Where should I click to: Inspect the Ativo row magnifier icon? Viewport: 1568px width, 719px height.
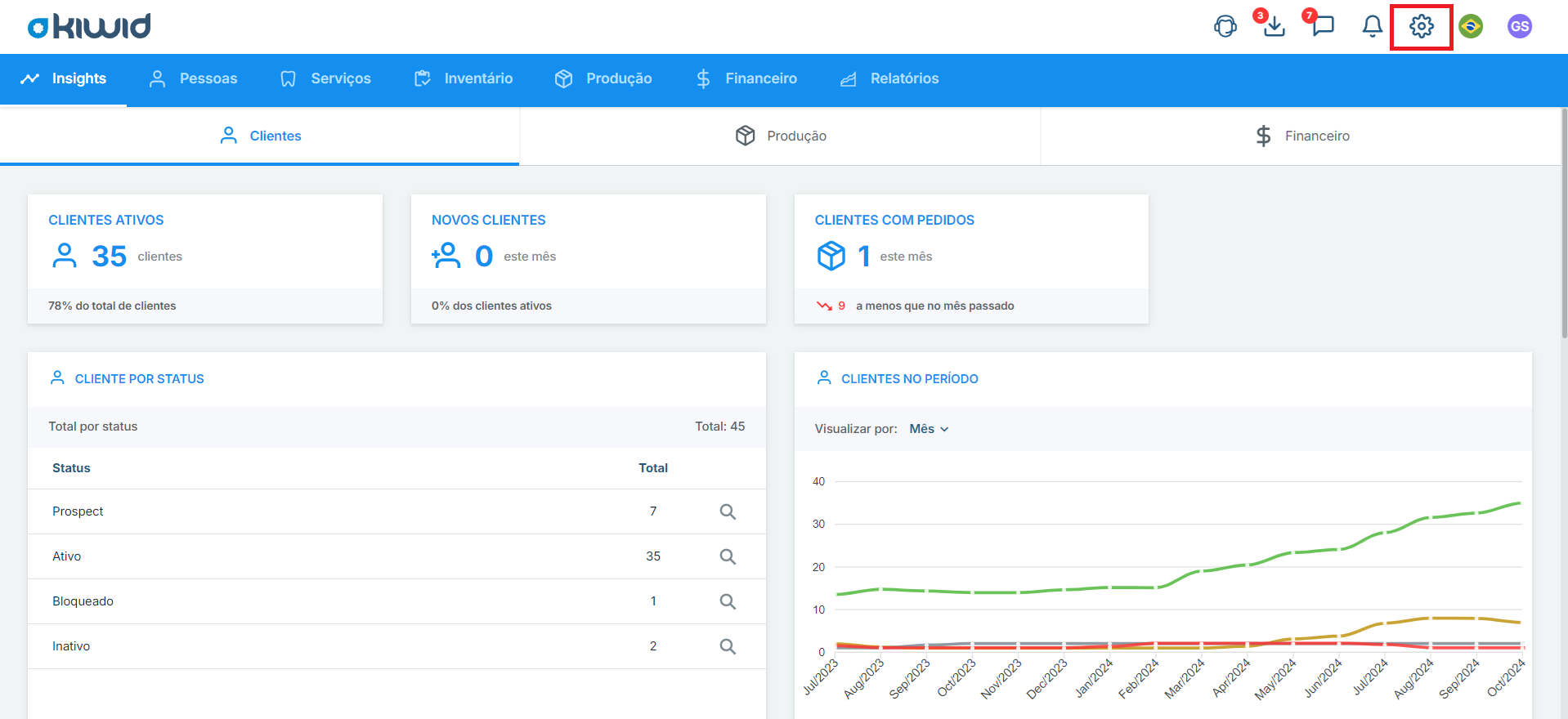coord(728,556)
